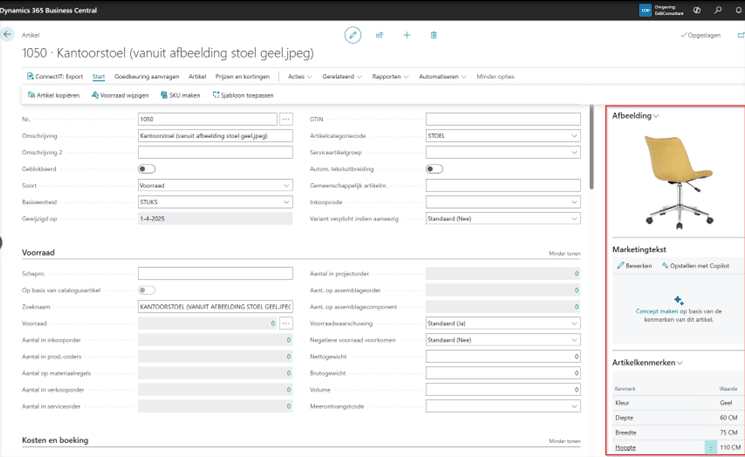This screenshot has width=745, height=457.
Task: Open search magnifier in top bar
Action: click(x=717, y=10)
